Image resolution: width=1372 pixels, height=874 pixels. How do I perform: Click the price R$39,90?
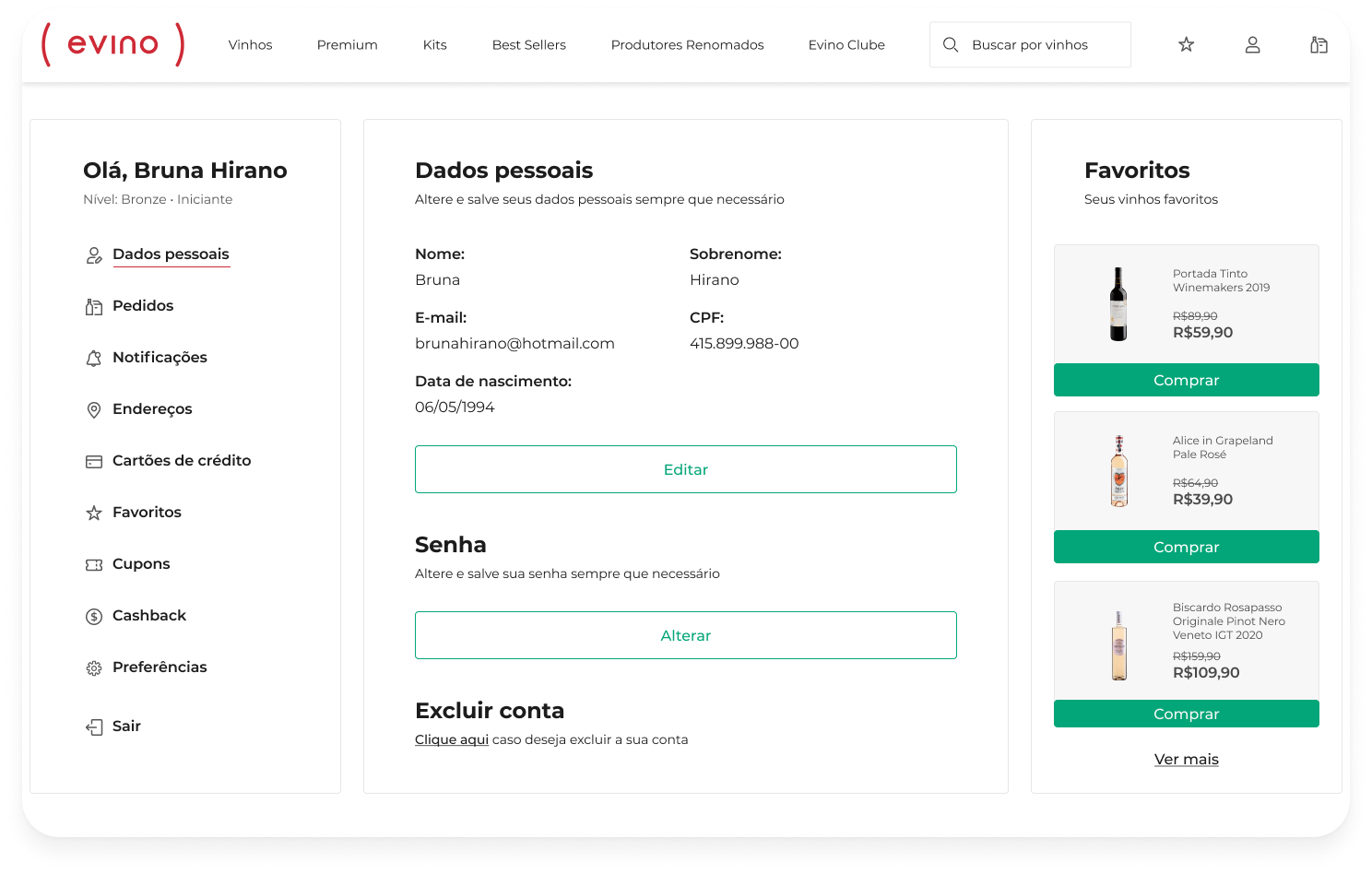pyautogui.click(x=1202, y=500)
